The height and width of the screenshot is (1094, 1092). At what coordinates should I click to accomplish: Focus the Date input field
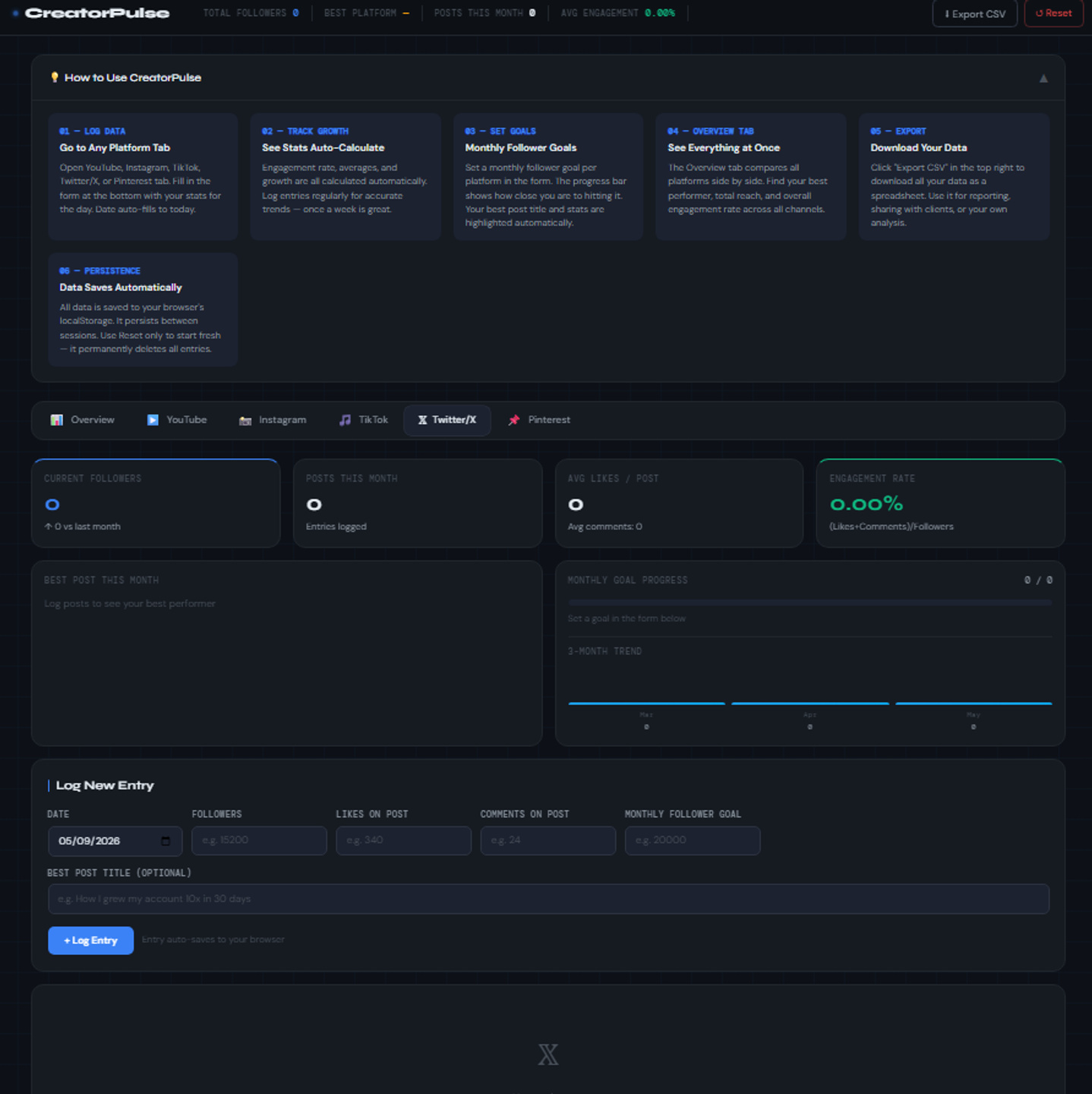click(115, 841)
